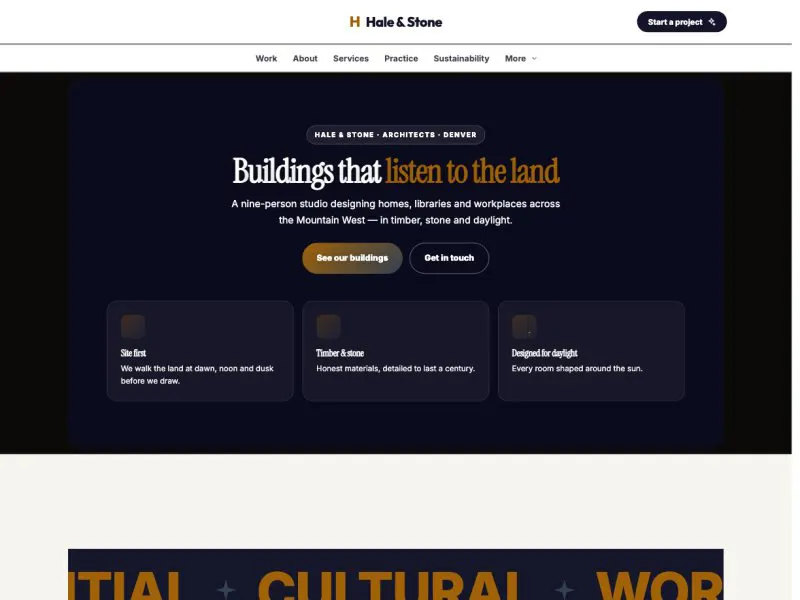This screenshot has height=600, width=800.
Task: Open the Services nav link
Action: pos(351,59)
